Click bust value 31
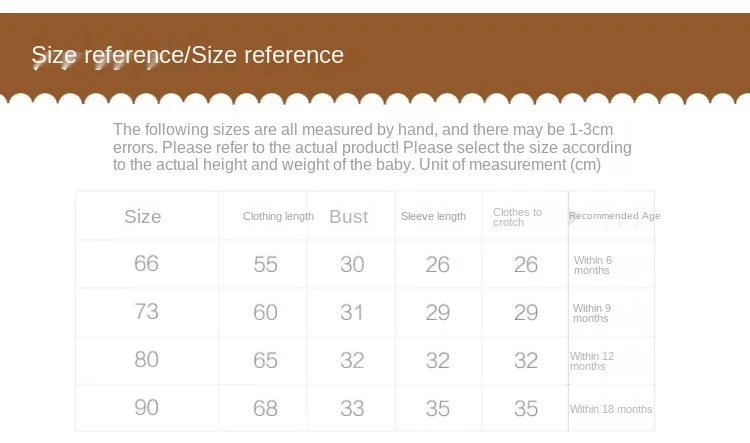 pyautogui.click(x=352, y=313)
